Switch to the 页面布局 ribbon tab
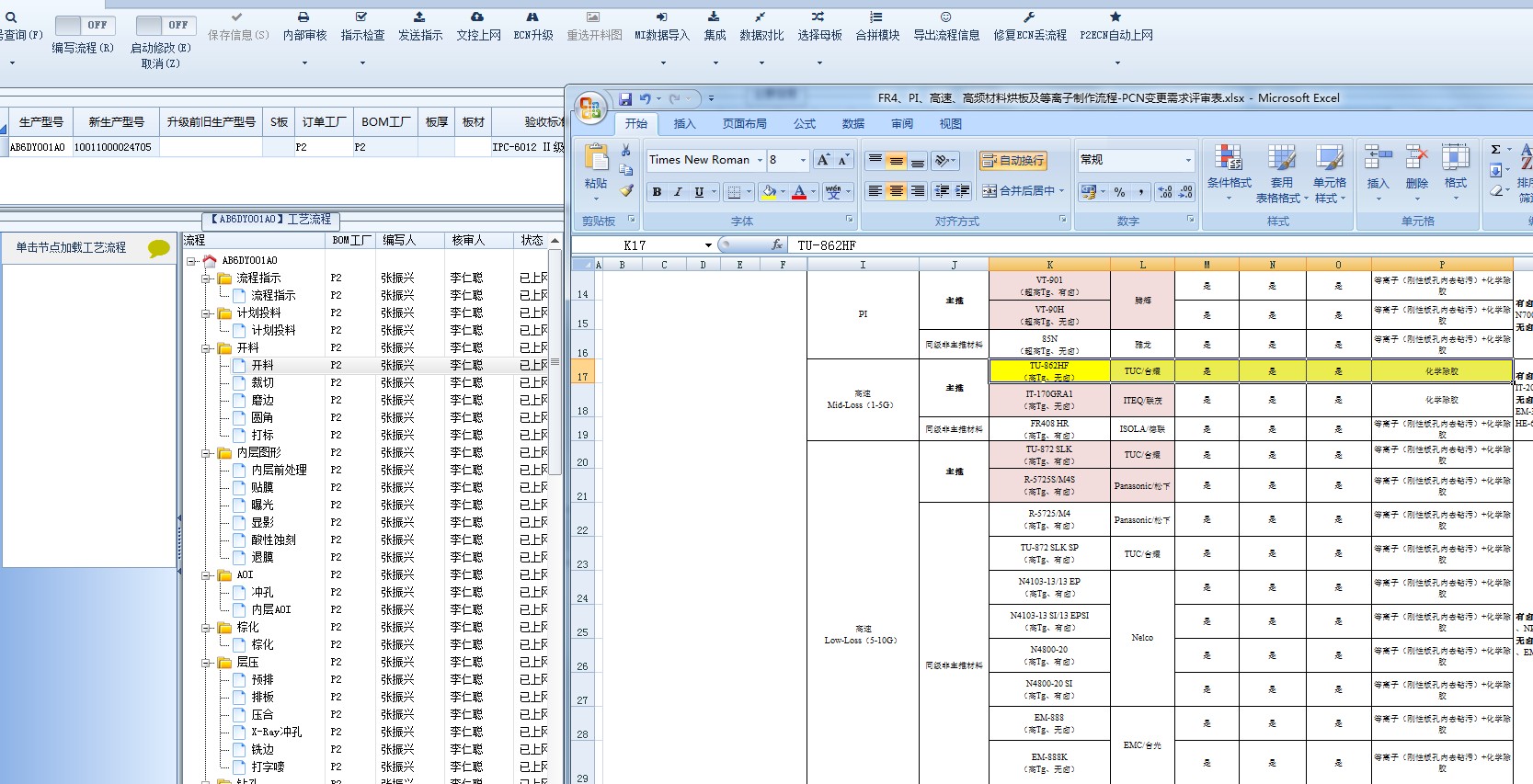Image resolution: width=1533 pixels, height=784 pixels. (x=744, y=124)
